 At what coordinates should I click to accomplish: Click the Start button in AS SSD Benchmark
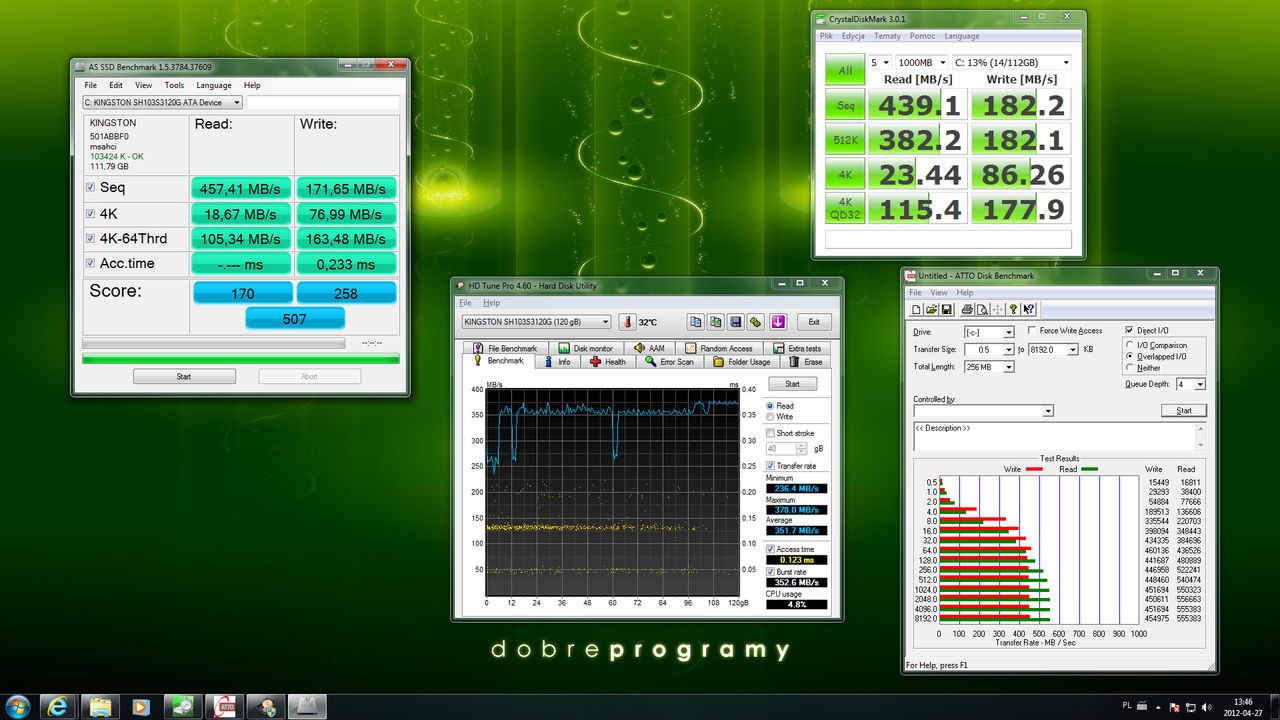(184, 377)
